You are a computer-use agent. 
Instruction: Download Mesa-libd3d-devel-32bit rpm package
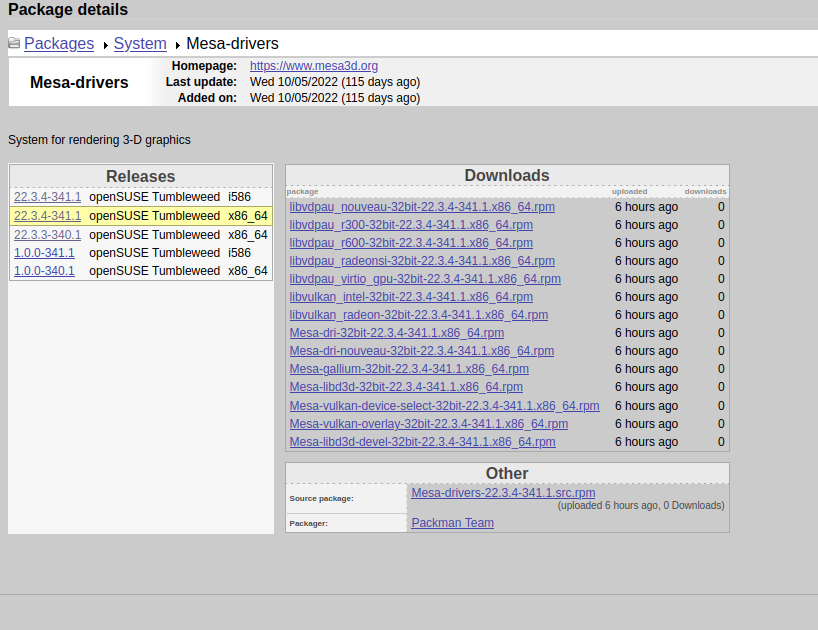tap(422, 442)
